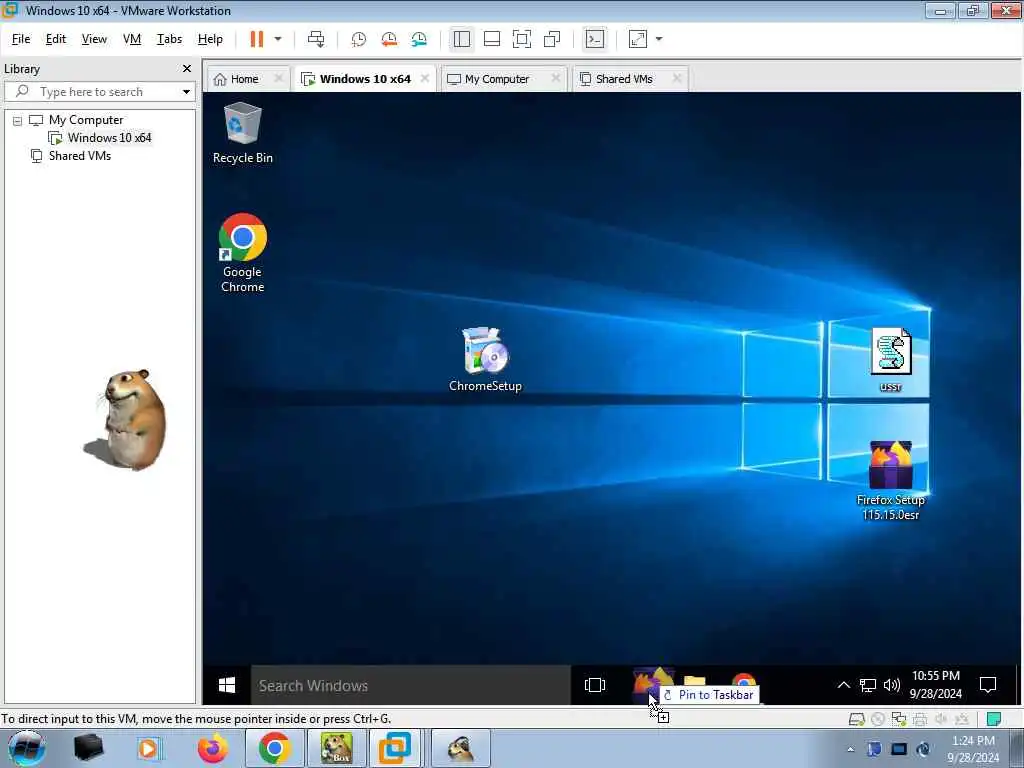Click the CD/DVD device status icon
The image size is (1024, 768).
click(878, 720)
